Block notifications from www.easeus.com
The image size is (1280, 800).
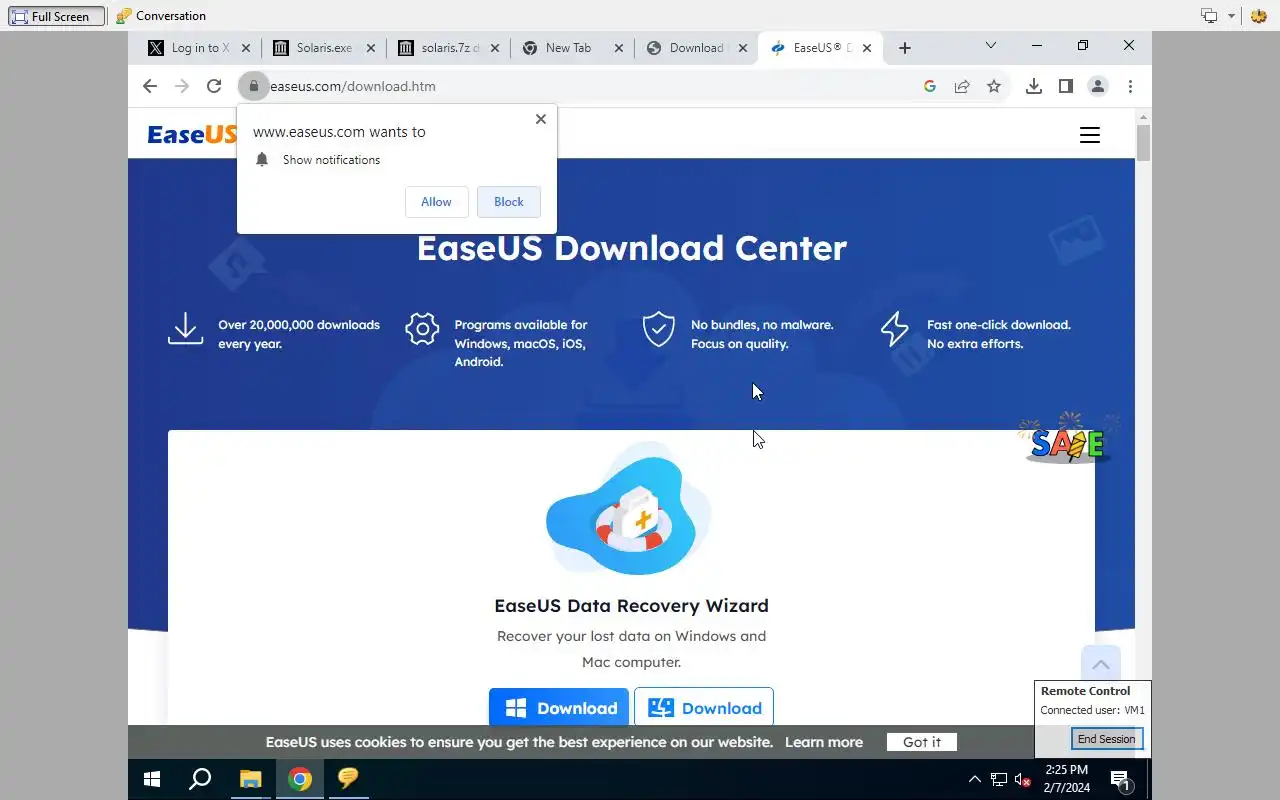tap(509, 202)
